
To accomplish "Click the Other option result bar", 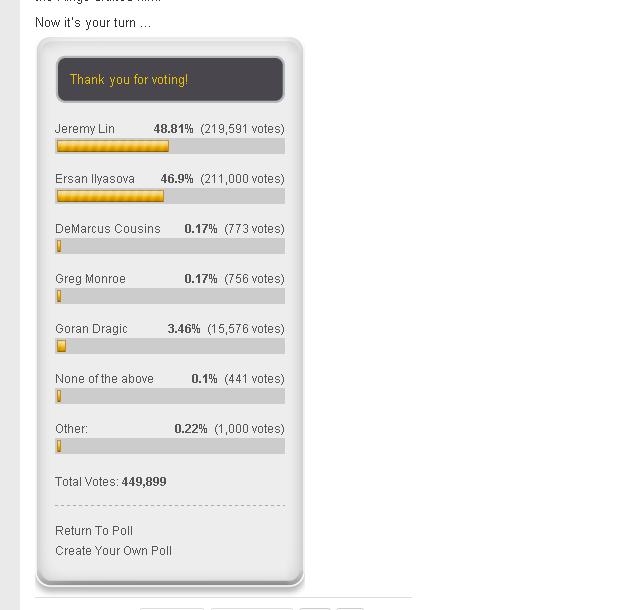I will click(59, 446).
